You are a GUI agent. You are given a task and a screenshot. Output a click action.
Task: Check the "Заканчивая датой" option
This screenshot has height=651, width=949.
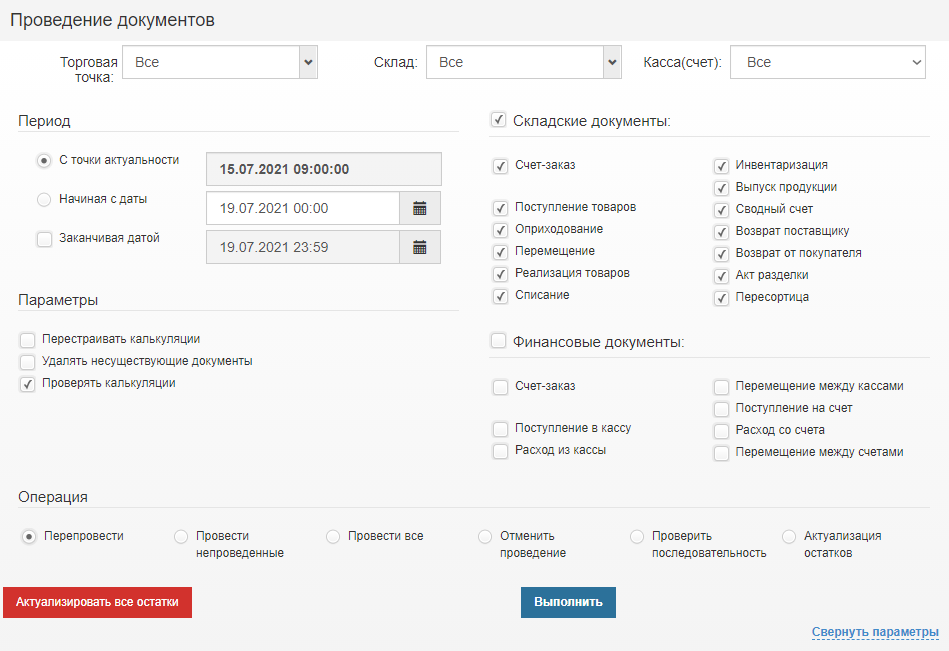tap(43, 238)
